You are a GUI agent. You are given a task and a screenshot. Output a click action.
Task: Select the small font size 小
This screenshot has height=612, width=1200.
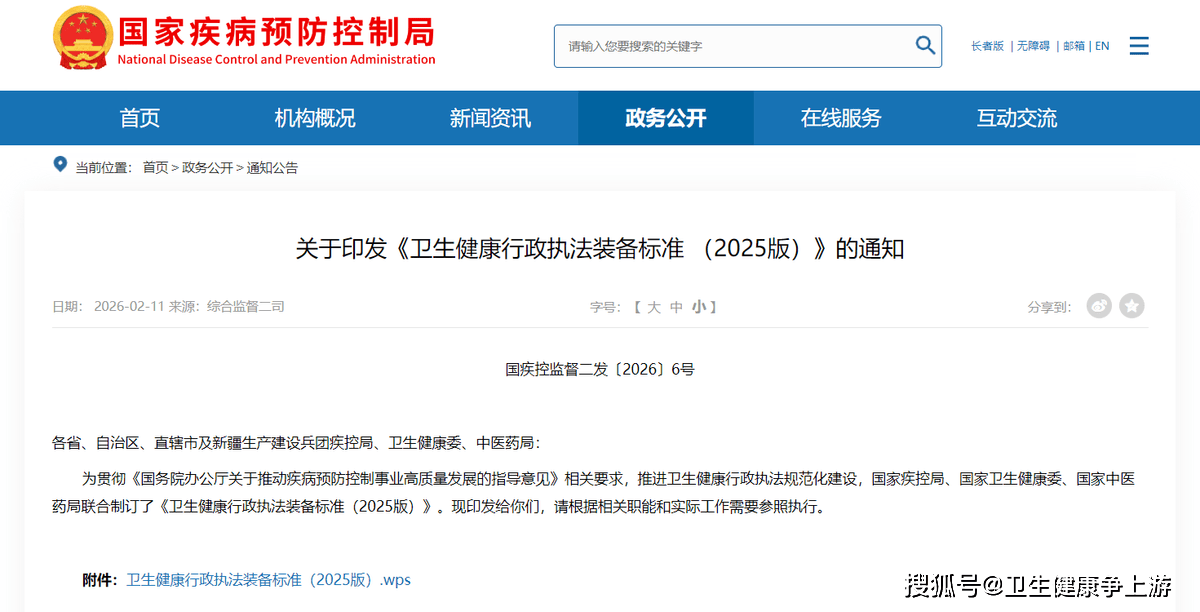click(x=697, y=307)
